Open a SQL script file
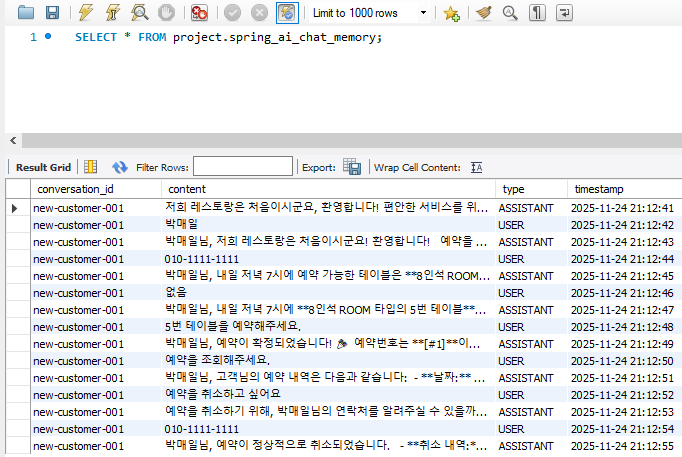The height and width of the screenshot is (457, 682). pyautogui.click(x=26, y=13)
